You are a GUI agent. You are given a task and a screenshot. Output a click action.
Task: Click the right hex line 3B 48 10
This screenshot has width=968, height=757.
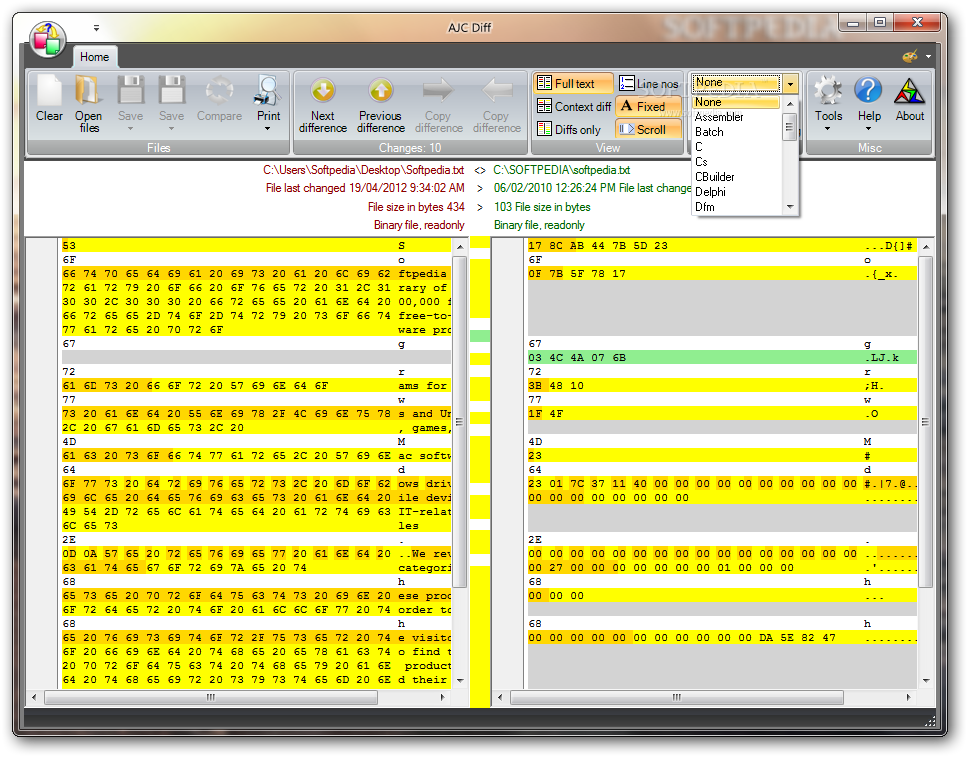[x=722, y=386]
